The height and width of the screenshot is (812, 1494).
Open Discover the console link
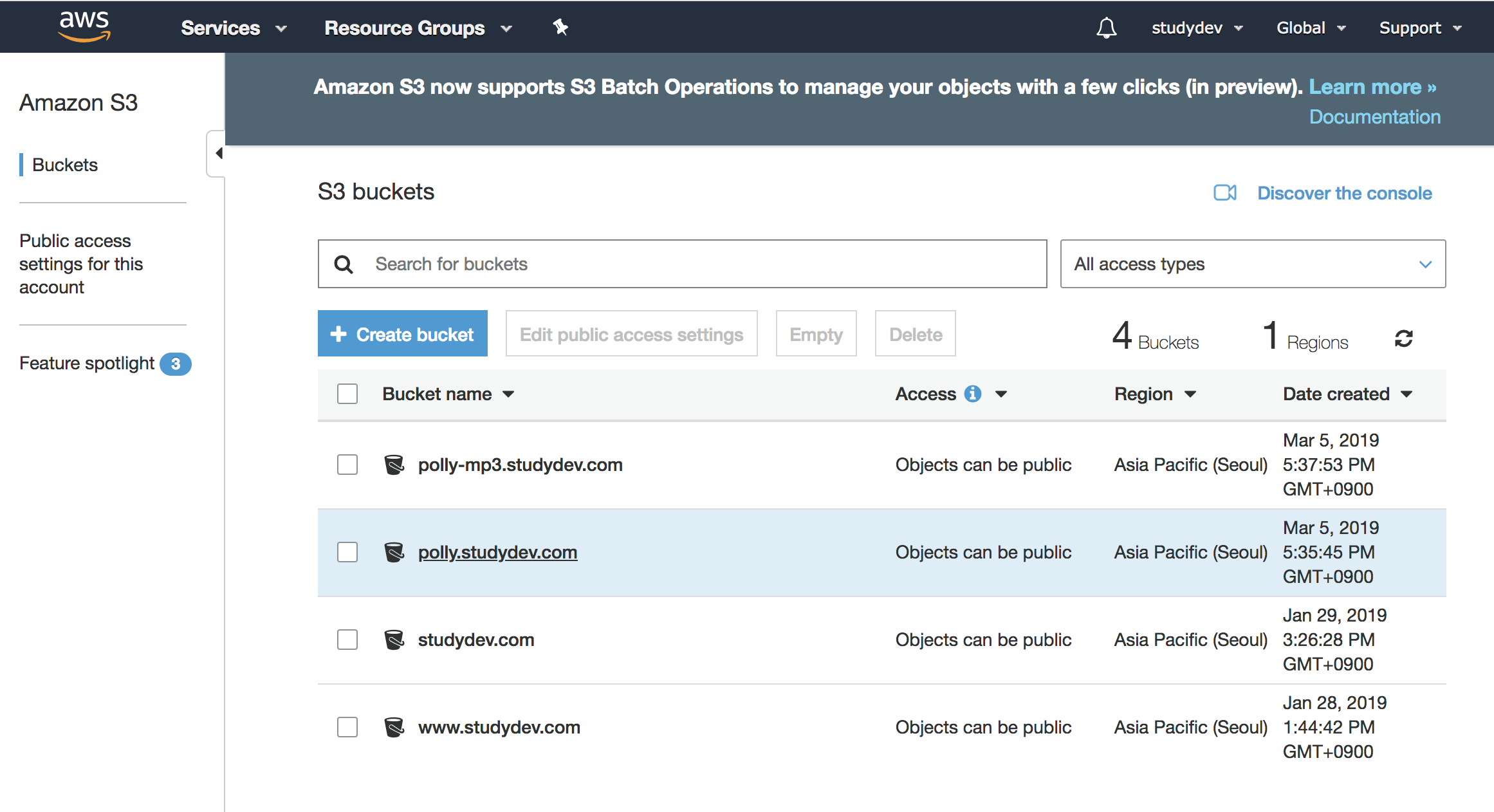click(x=1345, y=193)
